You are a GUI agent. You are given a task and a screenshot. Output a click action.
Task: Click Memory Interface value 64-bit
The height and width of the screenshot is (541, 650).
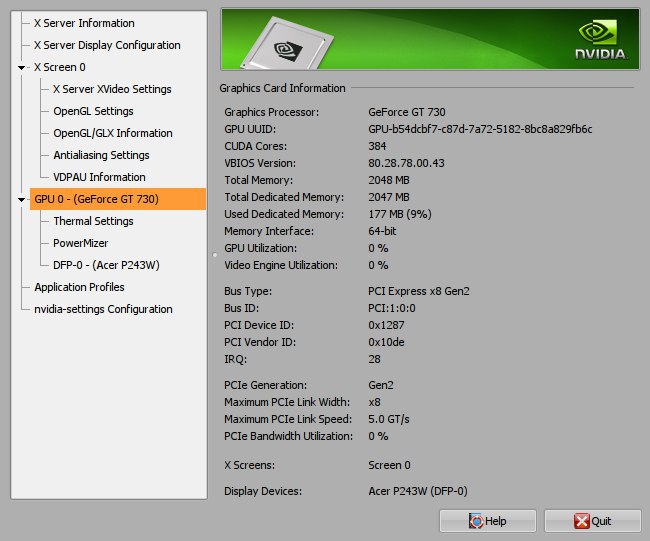(x=382, y=231)
